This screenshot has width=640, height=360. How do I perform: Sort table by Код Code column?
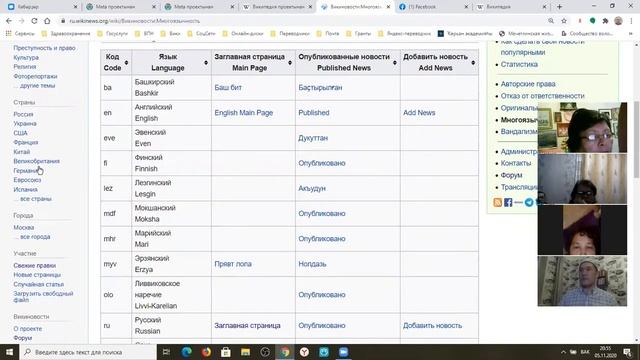pos(126,62)
